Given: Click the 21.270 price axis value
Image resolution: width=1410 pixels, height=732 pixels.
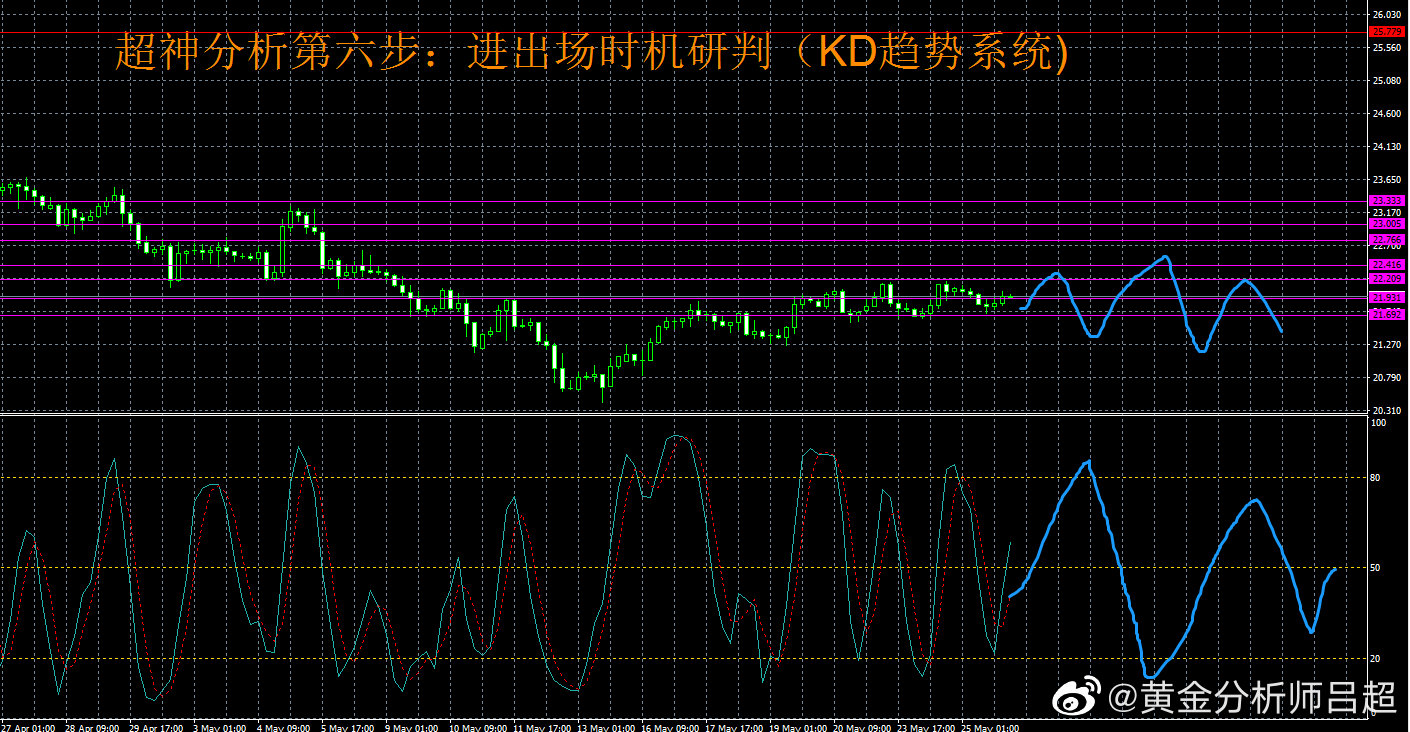Looking at the screenshot, I should [1386, 345].
